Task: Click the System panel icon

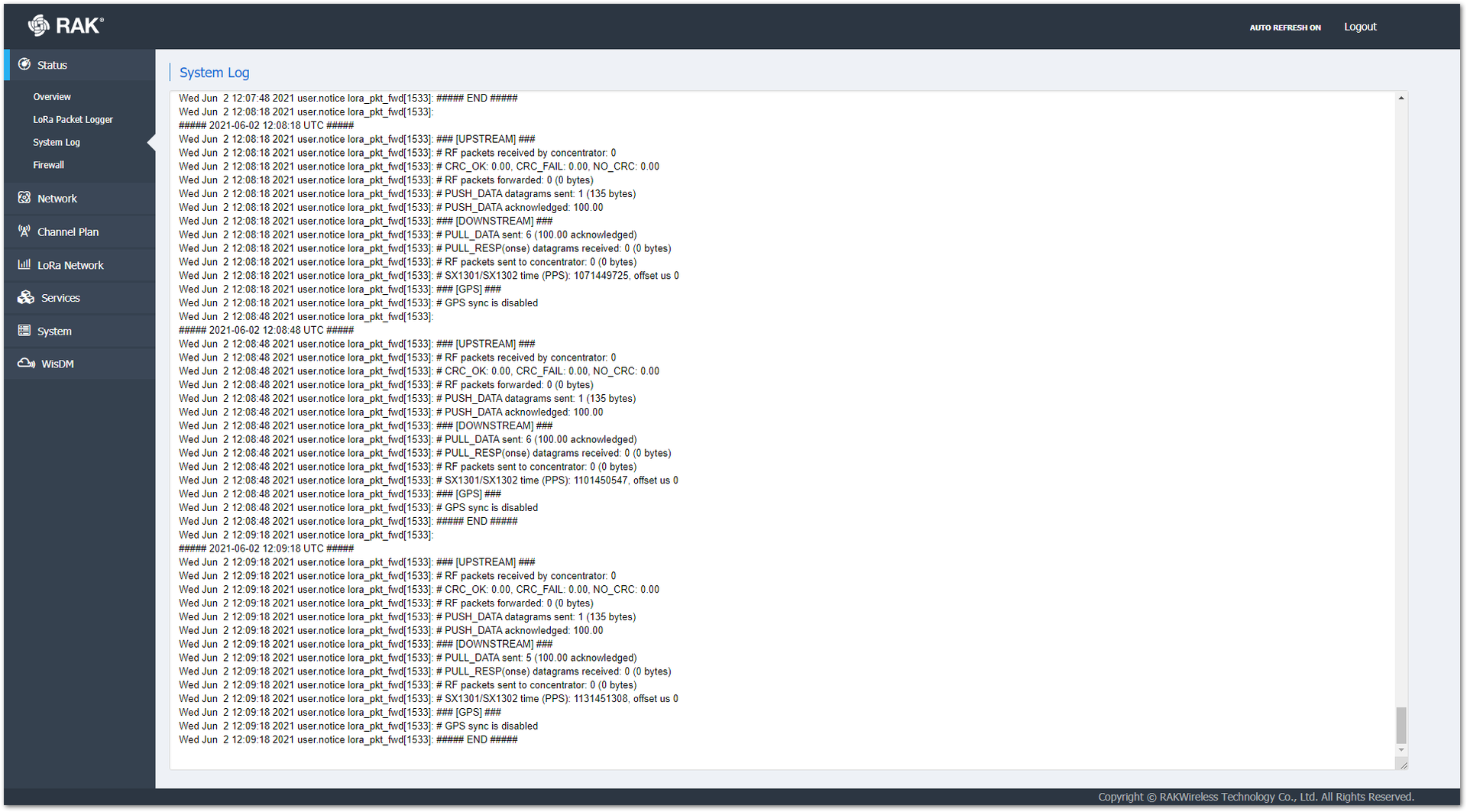Action: 24,331
